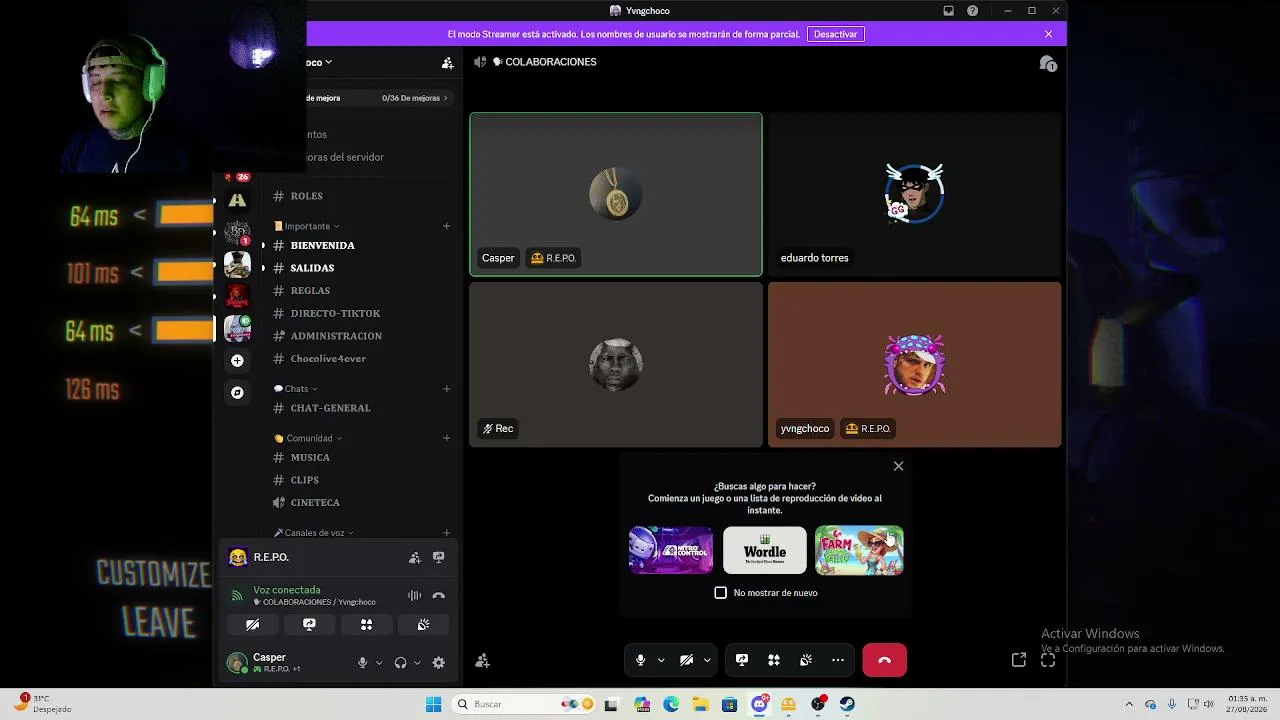Open output device options in user panel
1280x720 pixels.
click(x=417, y=663)
